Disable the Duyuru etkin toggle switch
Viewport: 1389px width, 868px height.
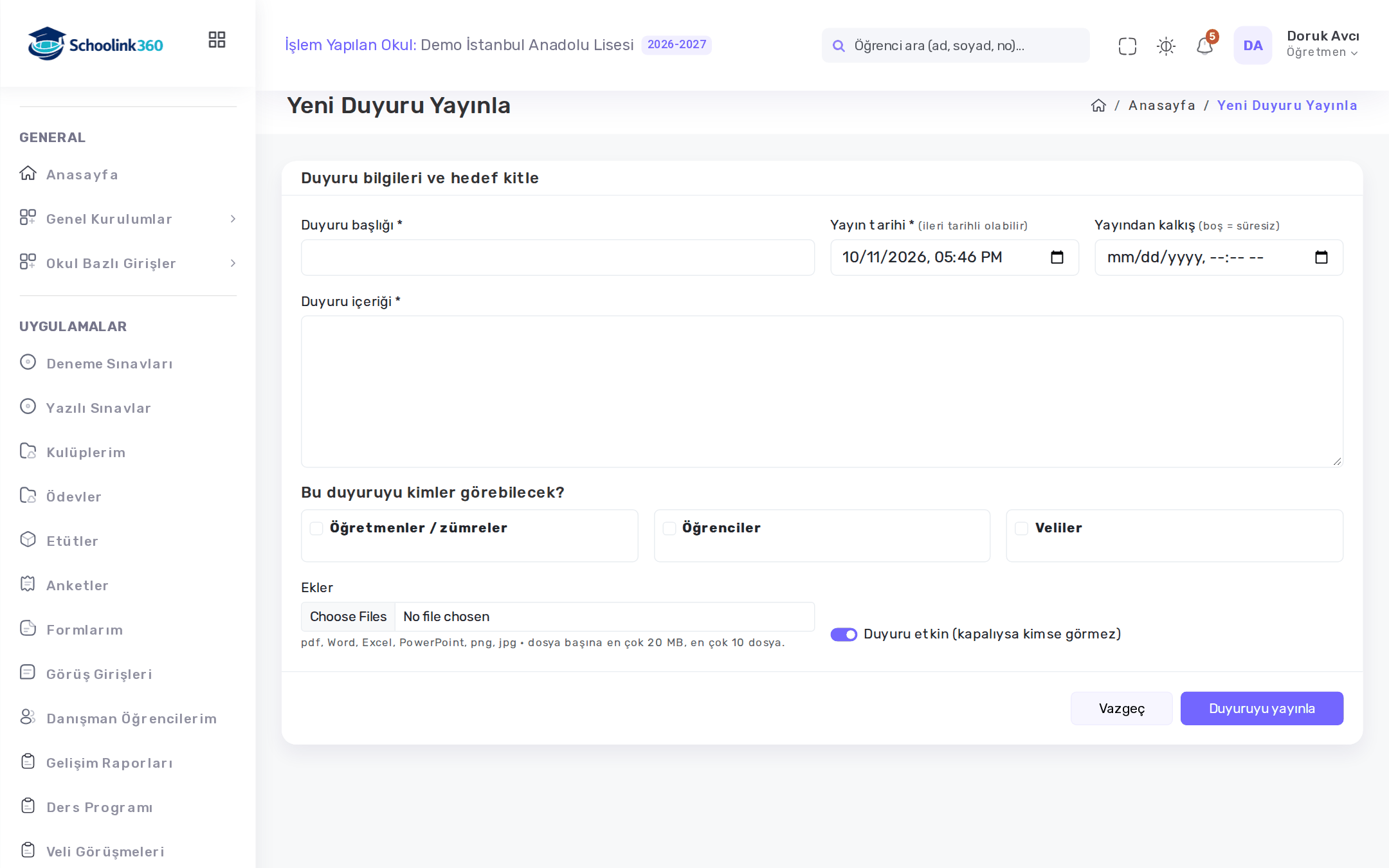pos(844,635)
